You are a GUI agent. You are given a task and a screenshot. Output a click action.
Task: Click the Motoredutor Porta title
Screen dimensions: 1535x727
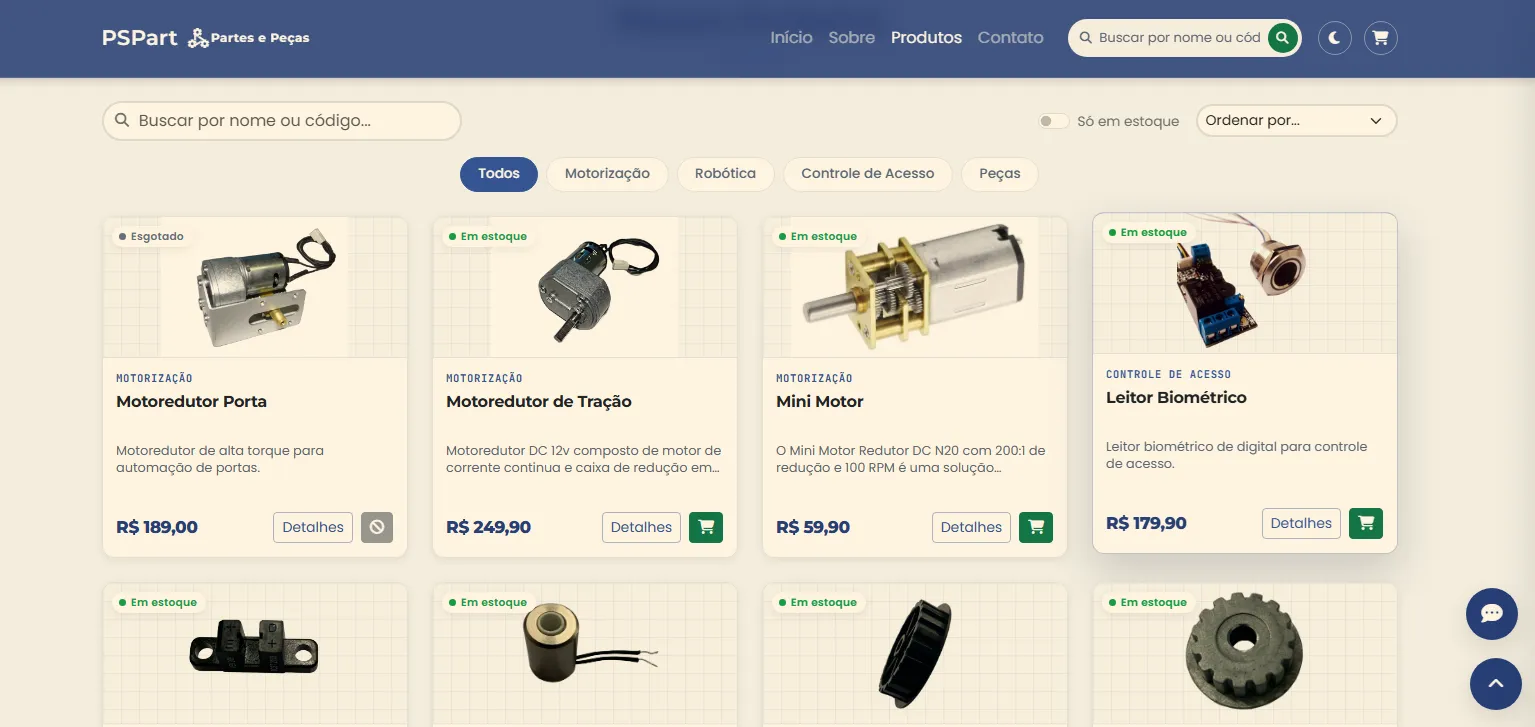coord(191,402)
